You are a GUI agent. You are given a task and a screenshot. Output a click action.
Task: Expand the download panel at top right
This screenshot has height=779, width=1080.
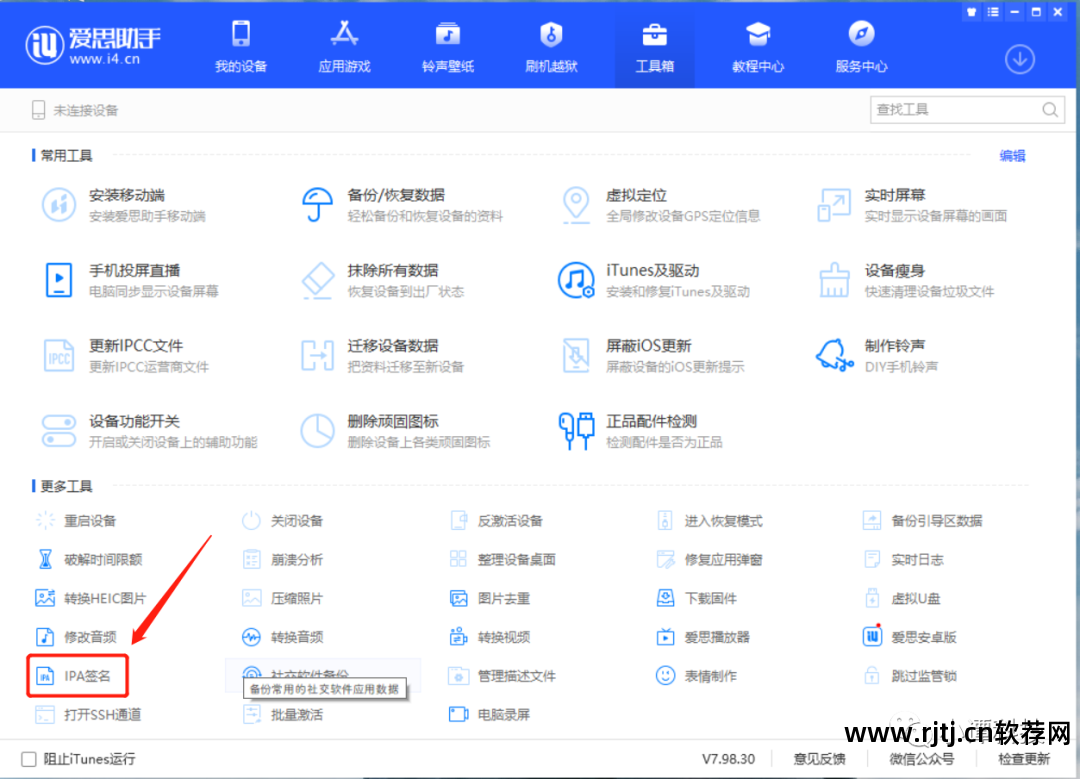tap(1019, 59)
